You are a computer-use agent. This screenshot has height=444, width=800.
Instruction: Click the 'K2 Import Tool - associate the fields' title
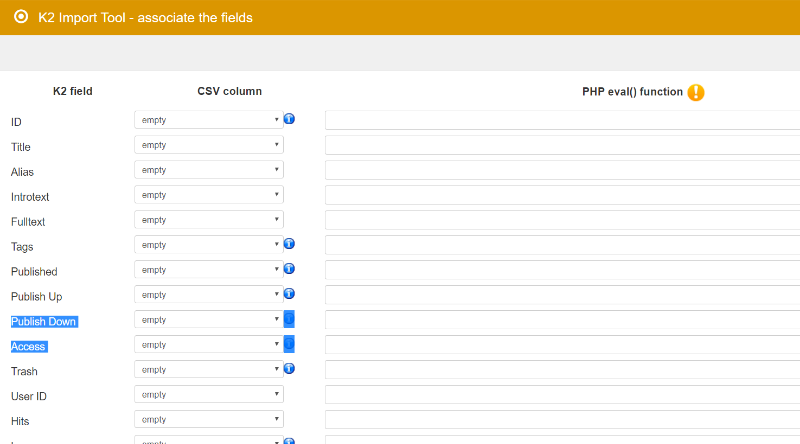pyautogui.click(x=145, y=17)
